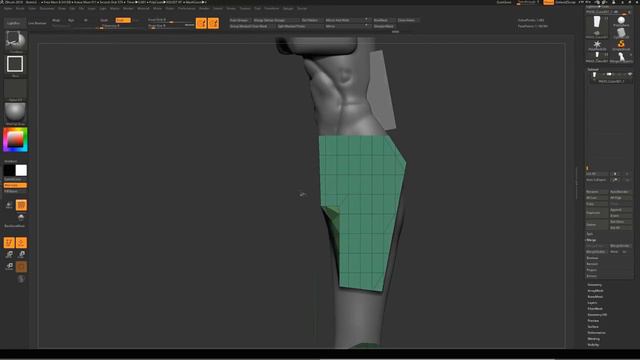Select the merged figure tool thumbnail
Image resolution: width=640 pixels, height=360 pixels.
[x=621, y=57]
